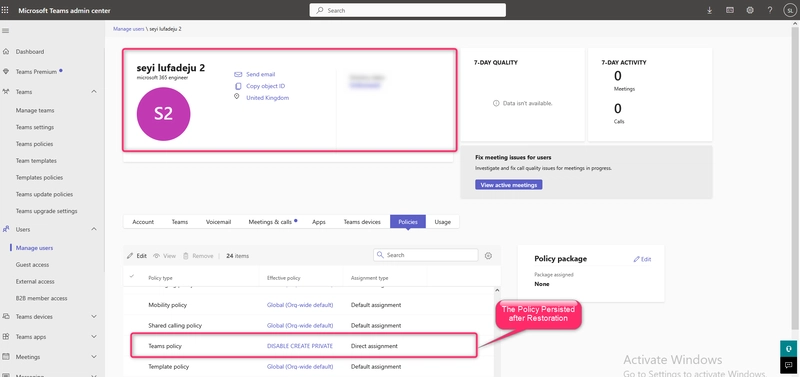The height and width of the screenshot is (377, 800).
Task: Click the download icon in top bar
Action: (709, 10)
